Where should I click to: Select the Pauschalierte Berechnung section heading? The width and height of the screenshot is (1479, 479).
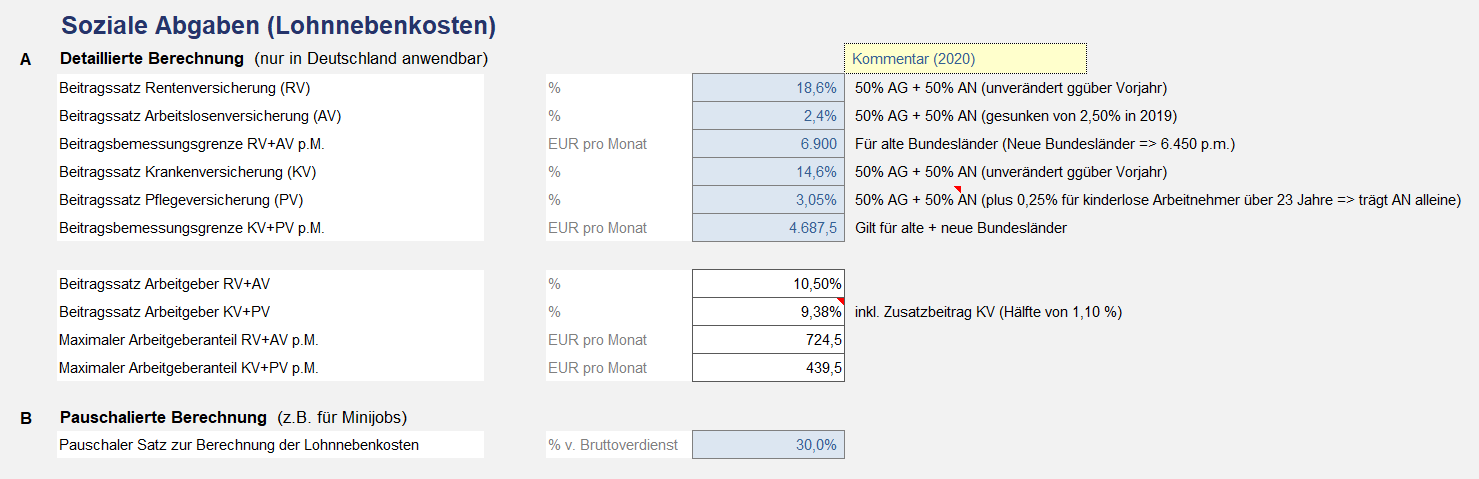pyautogui.click(x=163, y=417)
